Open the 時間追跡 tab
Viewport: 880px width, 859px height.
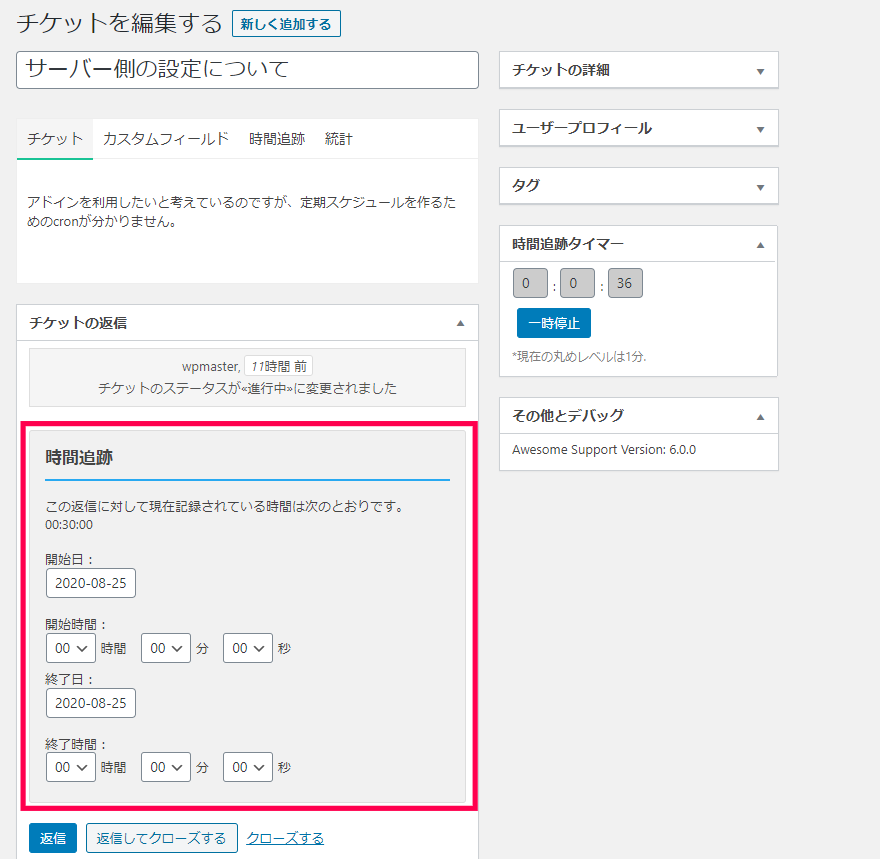(x=277, y=139)
